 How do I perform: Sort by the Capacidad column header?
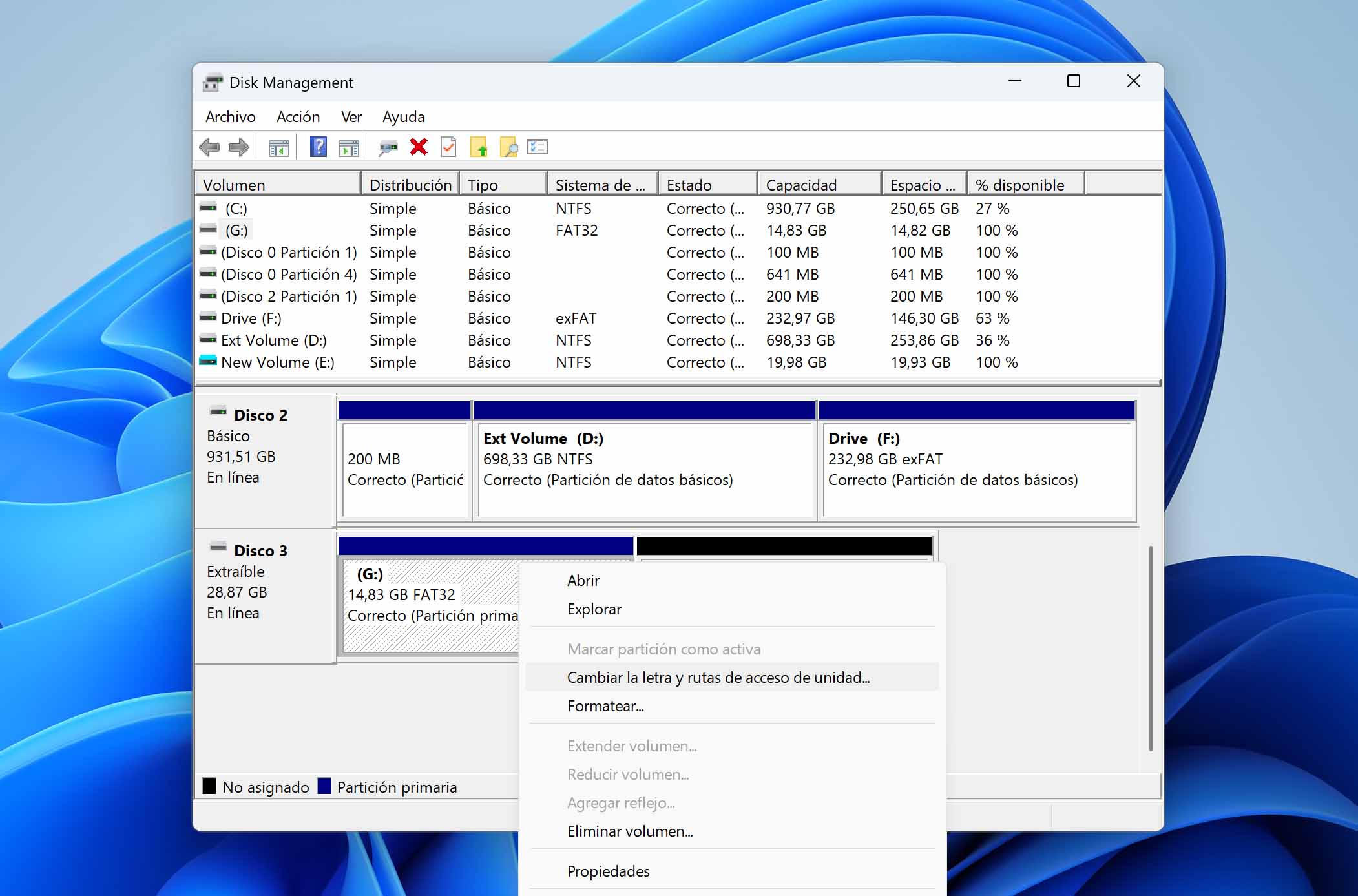point(820,185)
